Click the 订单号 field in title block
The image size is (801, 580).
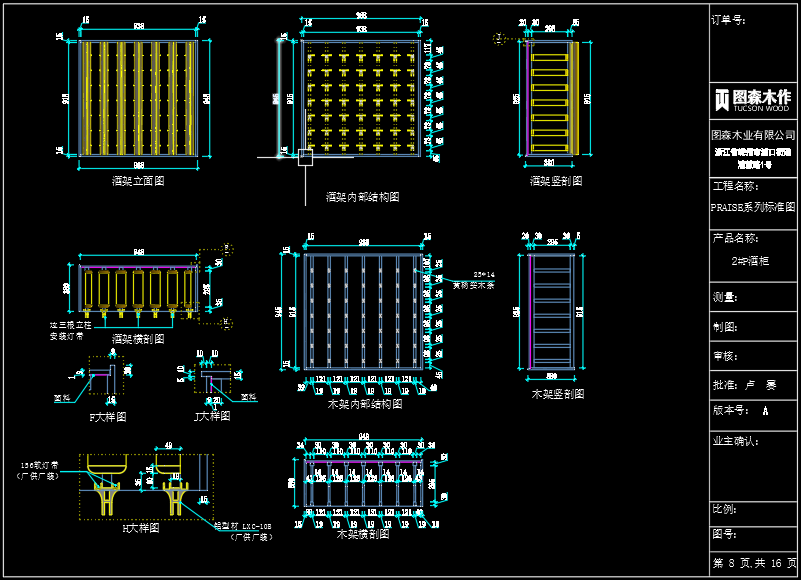click(x=728, y=20)
